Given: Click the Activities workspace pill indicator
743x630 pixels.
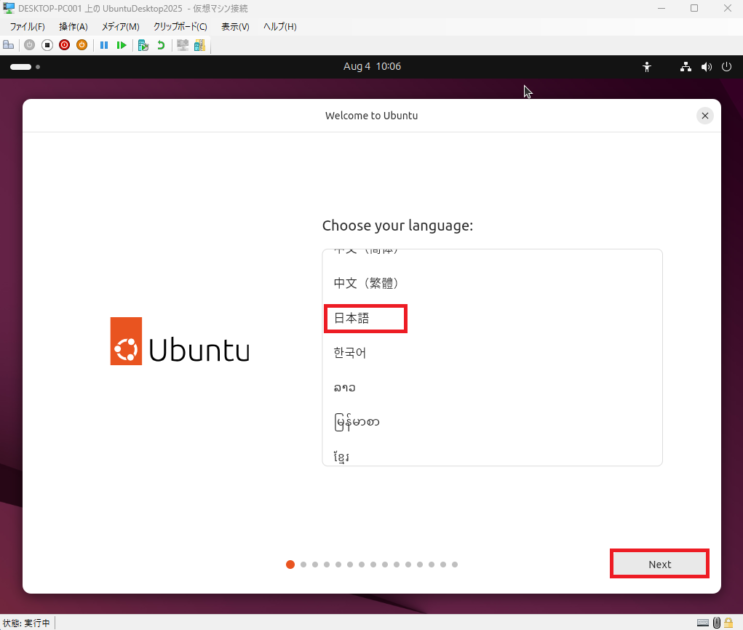Looking at the screenshot, I should [x=21, y=67].
